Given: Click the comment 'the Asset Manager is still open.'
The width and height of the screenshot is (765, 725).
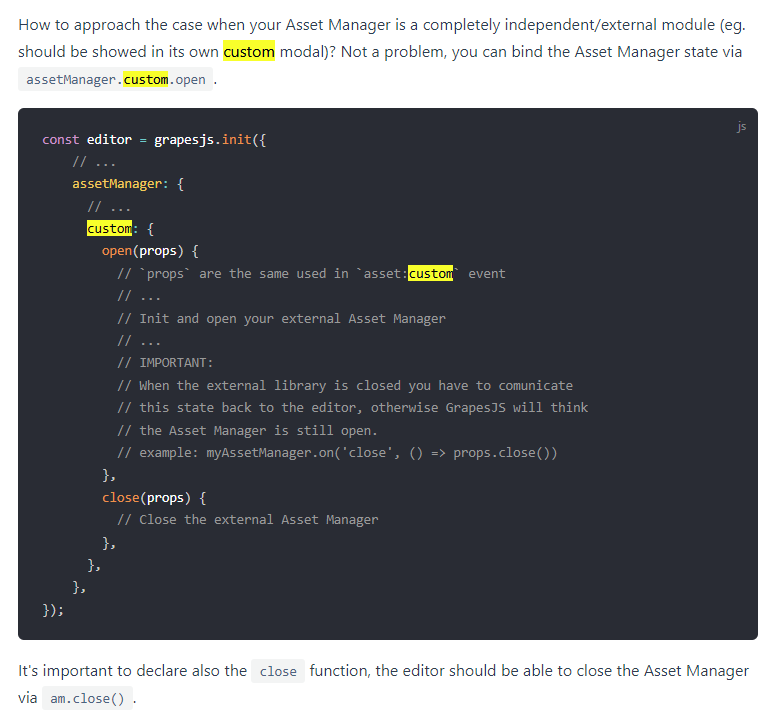Looking at the screenshot, I should pos(247,430).
